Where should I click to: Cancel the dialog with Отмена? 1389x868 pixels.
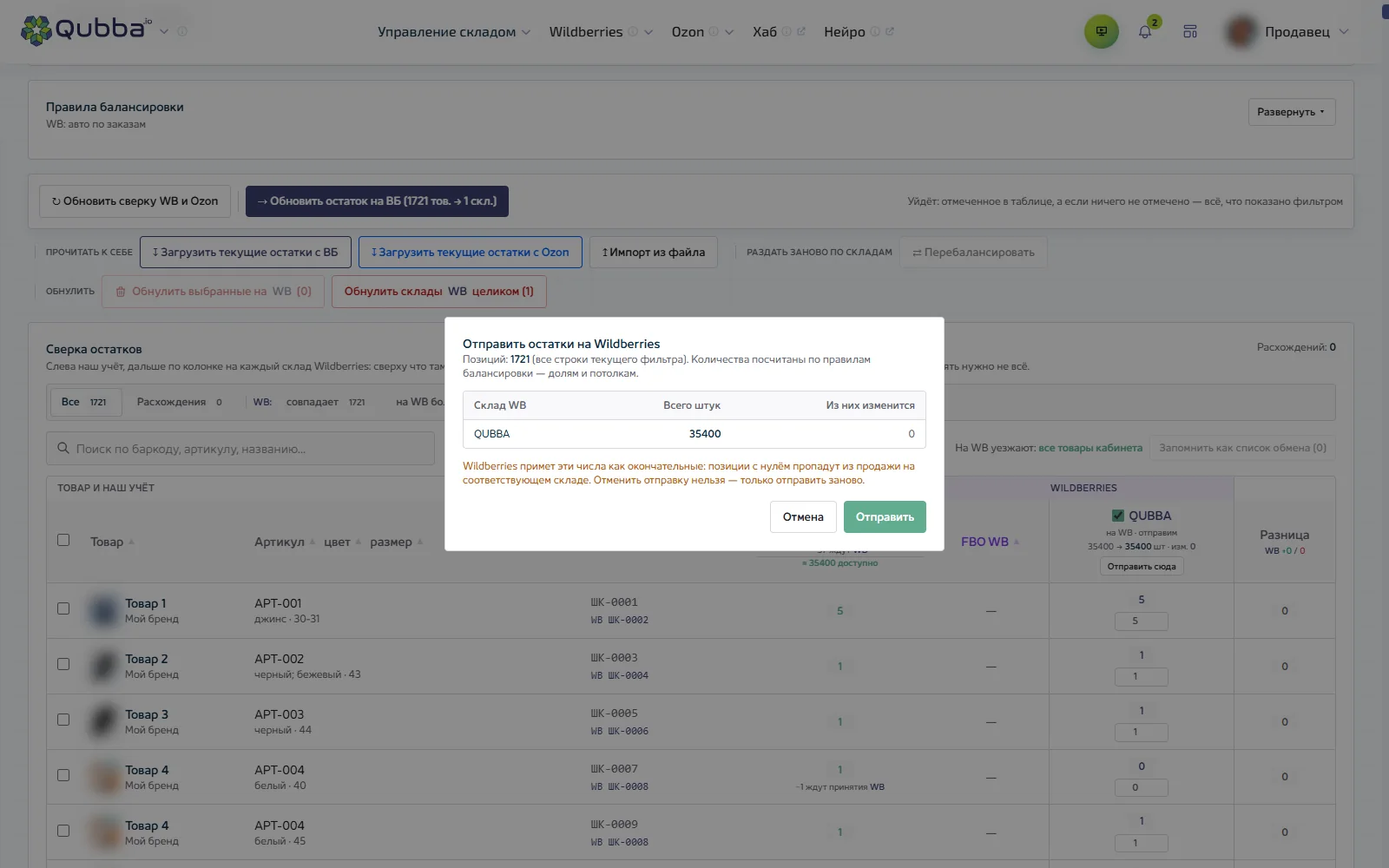[803, 517]
